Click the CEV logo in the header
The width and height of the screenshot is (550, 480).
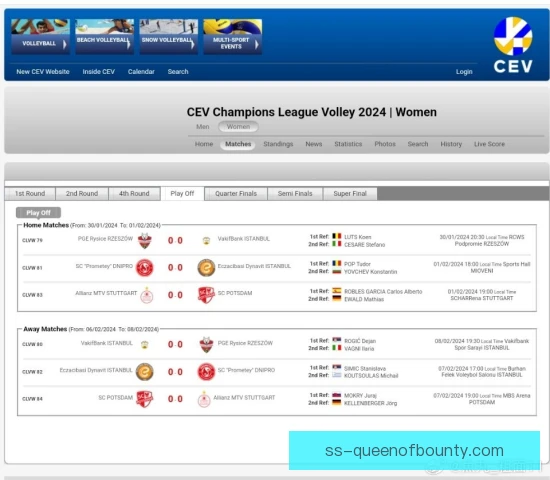click(x=513, y=45)
